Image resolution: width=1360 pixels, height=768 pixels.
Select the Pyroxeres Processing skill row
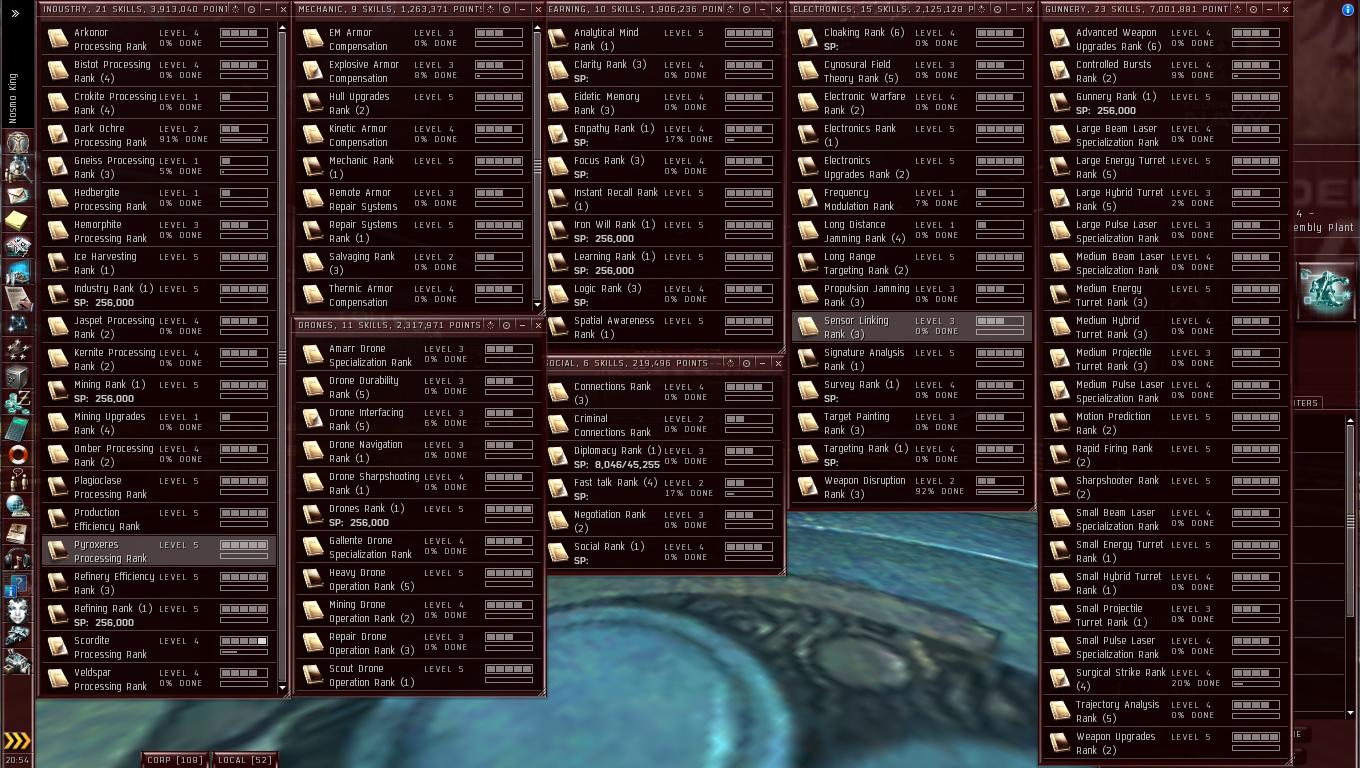coord(158,551)
